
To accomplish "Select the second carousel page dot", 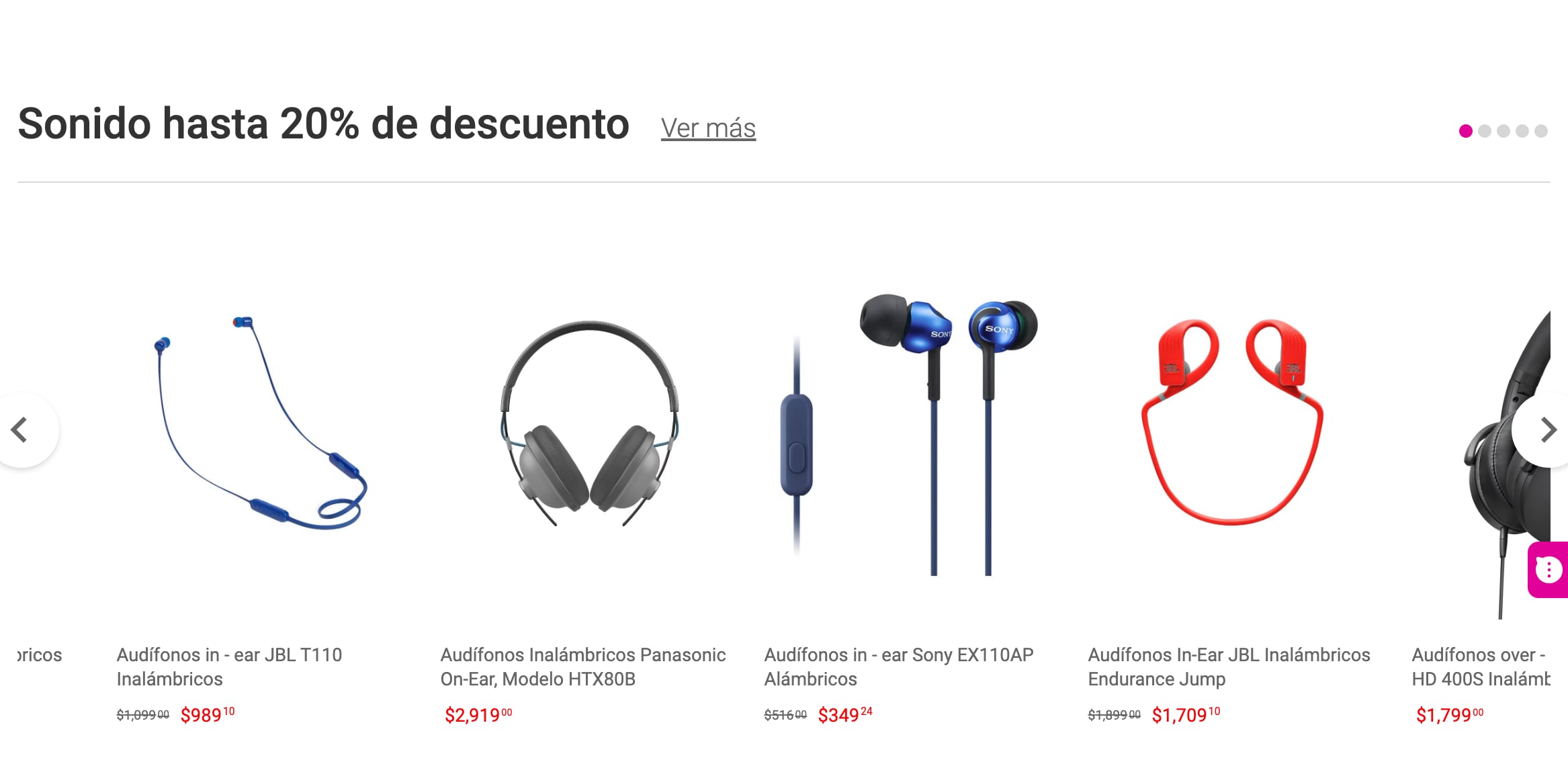I will pyautogui.click(x=1485, y=131).
